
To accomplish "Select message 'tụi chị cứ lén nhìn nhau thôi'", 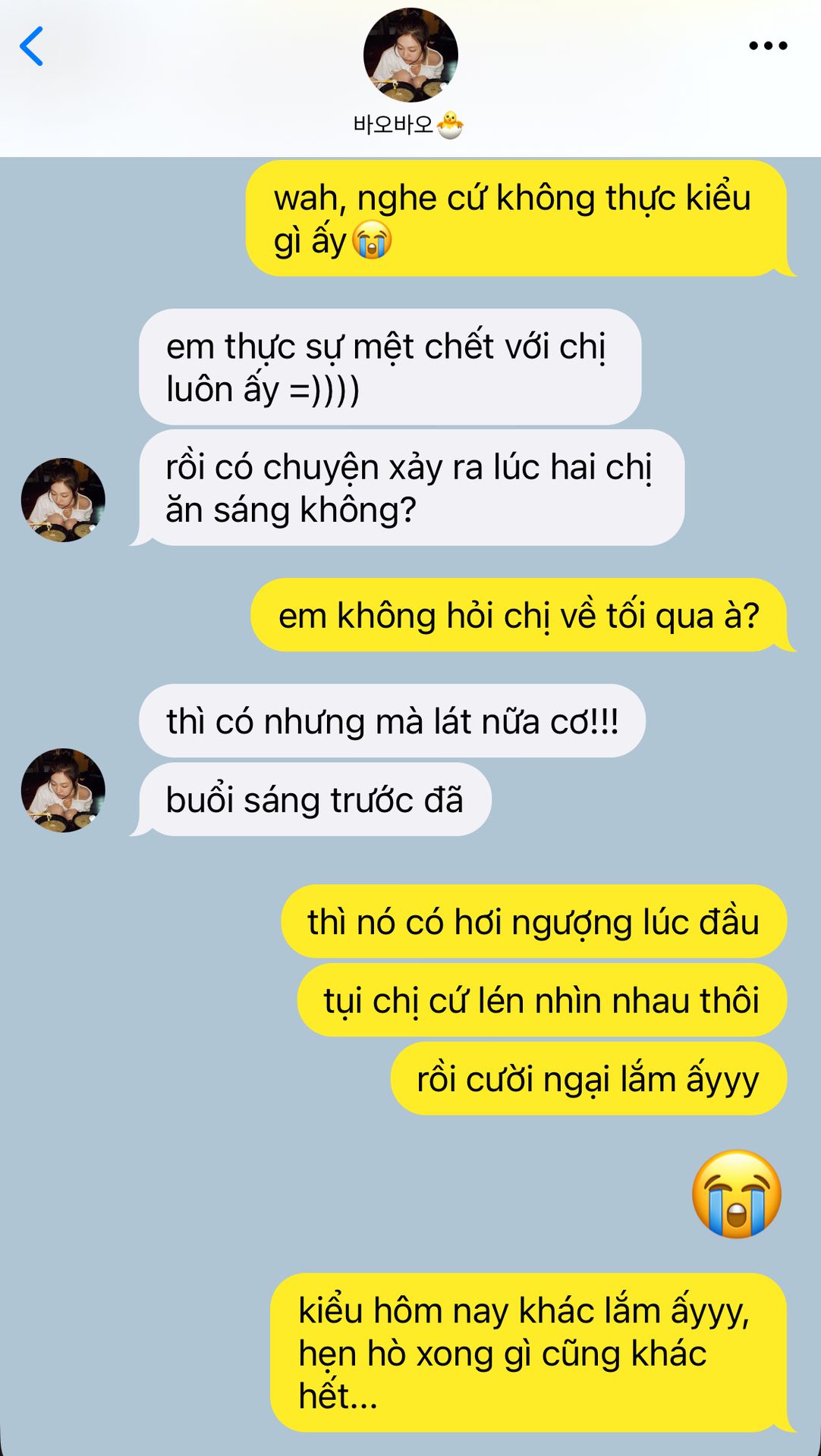I will pyautogui.click(x=542, y=1000).
